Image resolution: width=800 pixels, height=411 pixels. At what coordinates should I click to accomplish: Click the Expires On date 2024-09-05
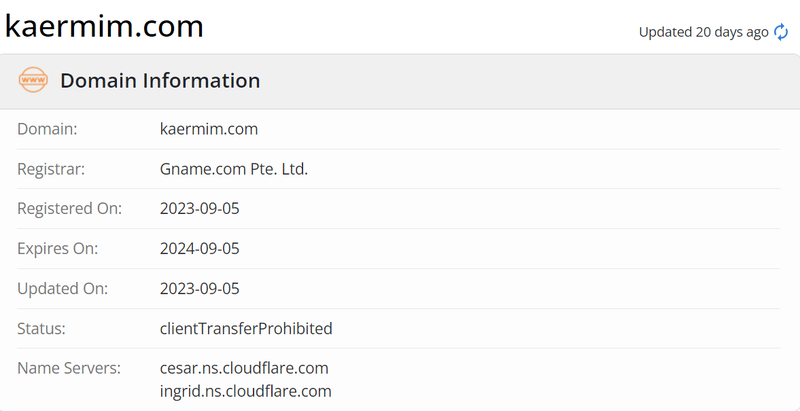click(199, 249)
